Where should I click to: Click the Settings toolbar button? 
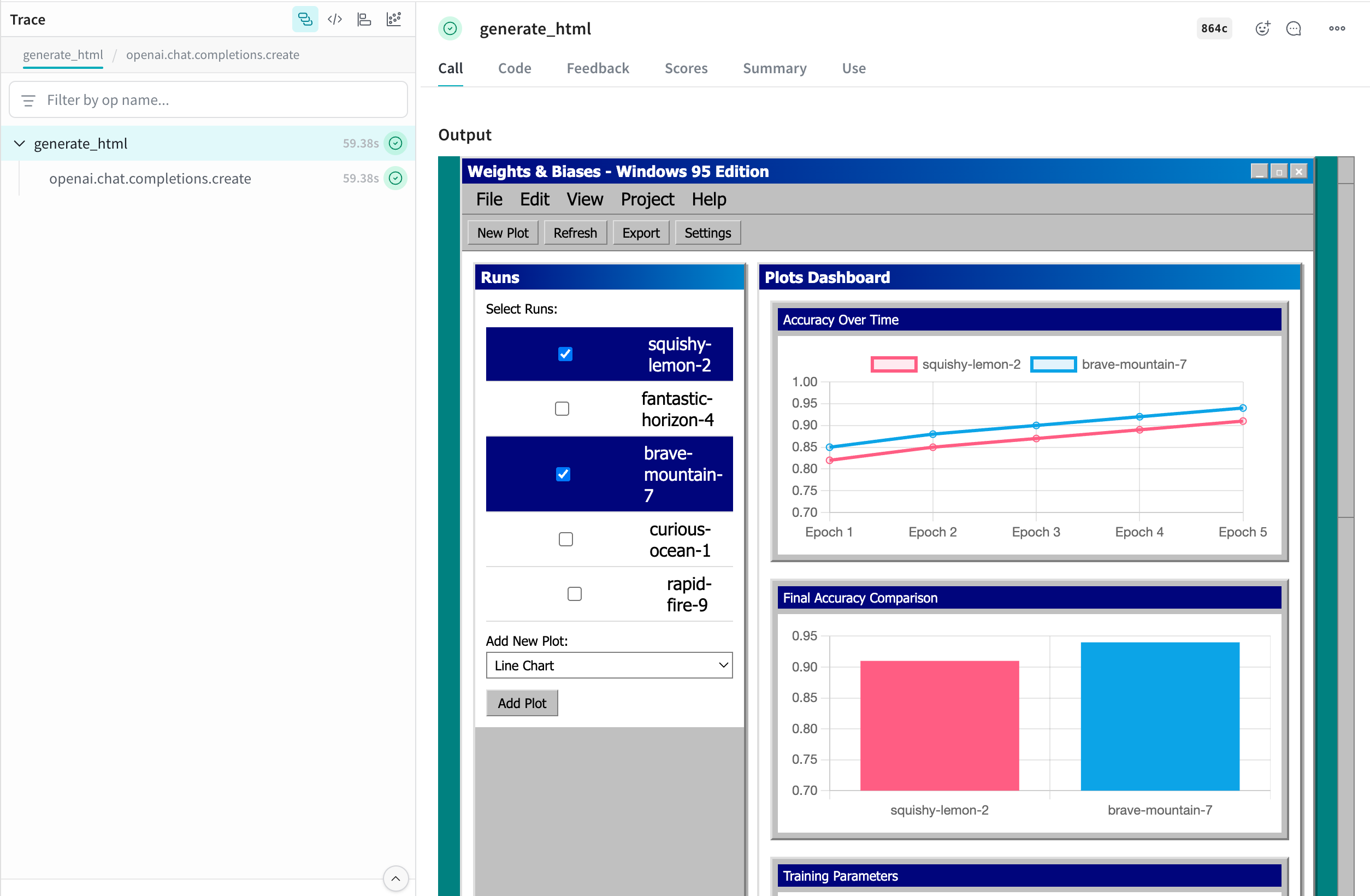pyautogui.click(x=707, y=233)
